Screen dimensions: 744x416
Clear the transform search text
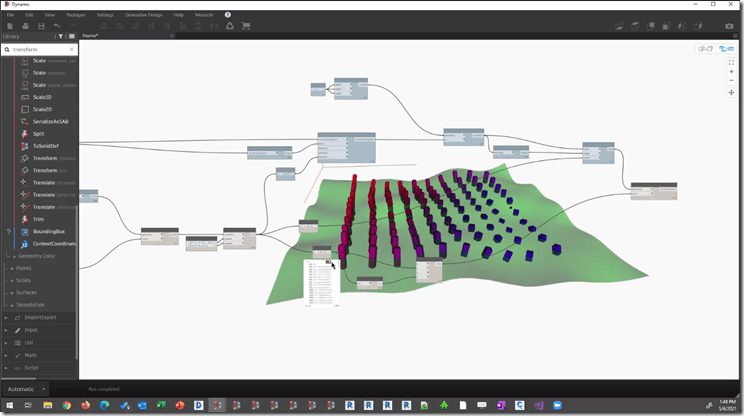71,48
